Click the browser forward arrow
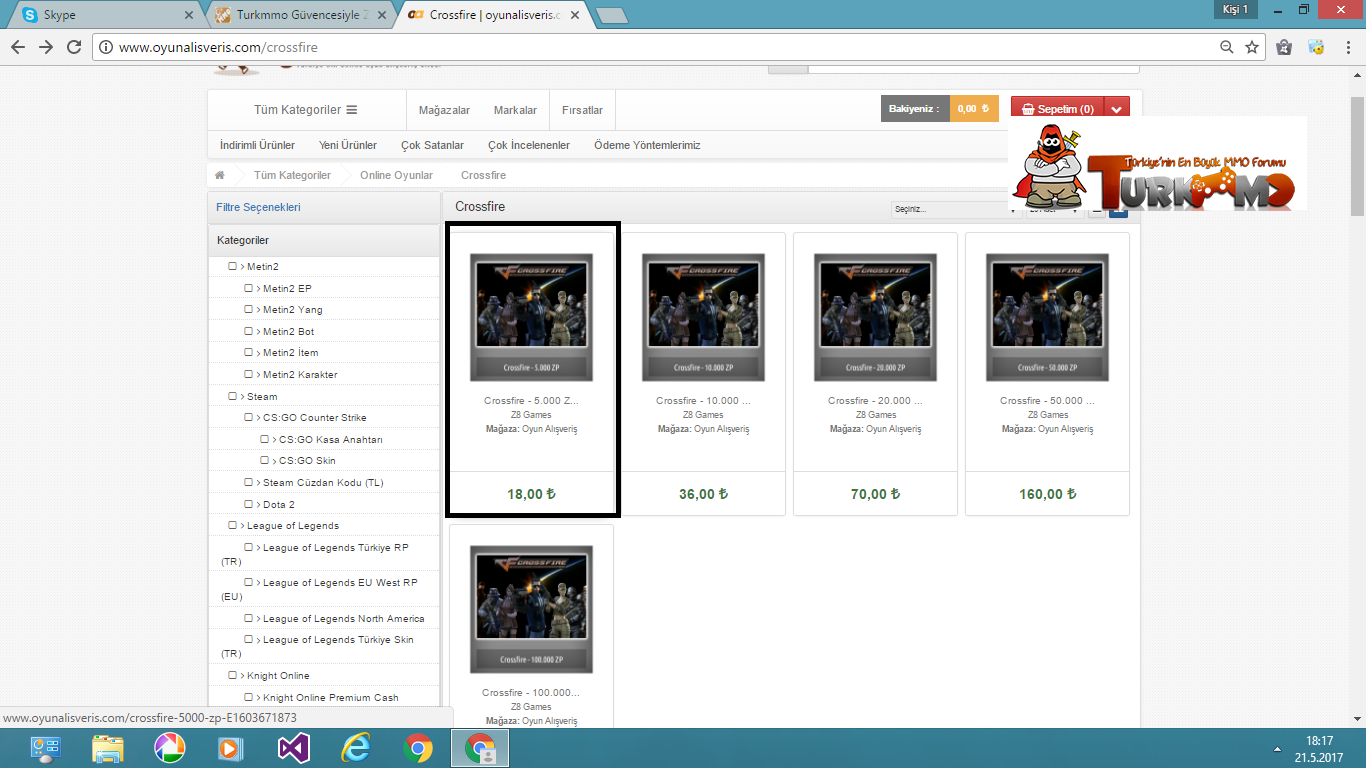Screen dimensions: 1366x768 pyautogui.click(x=46, y=47)
